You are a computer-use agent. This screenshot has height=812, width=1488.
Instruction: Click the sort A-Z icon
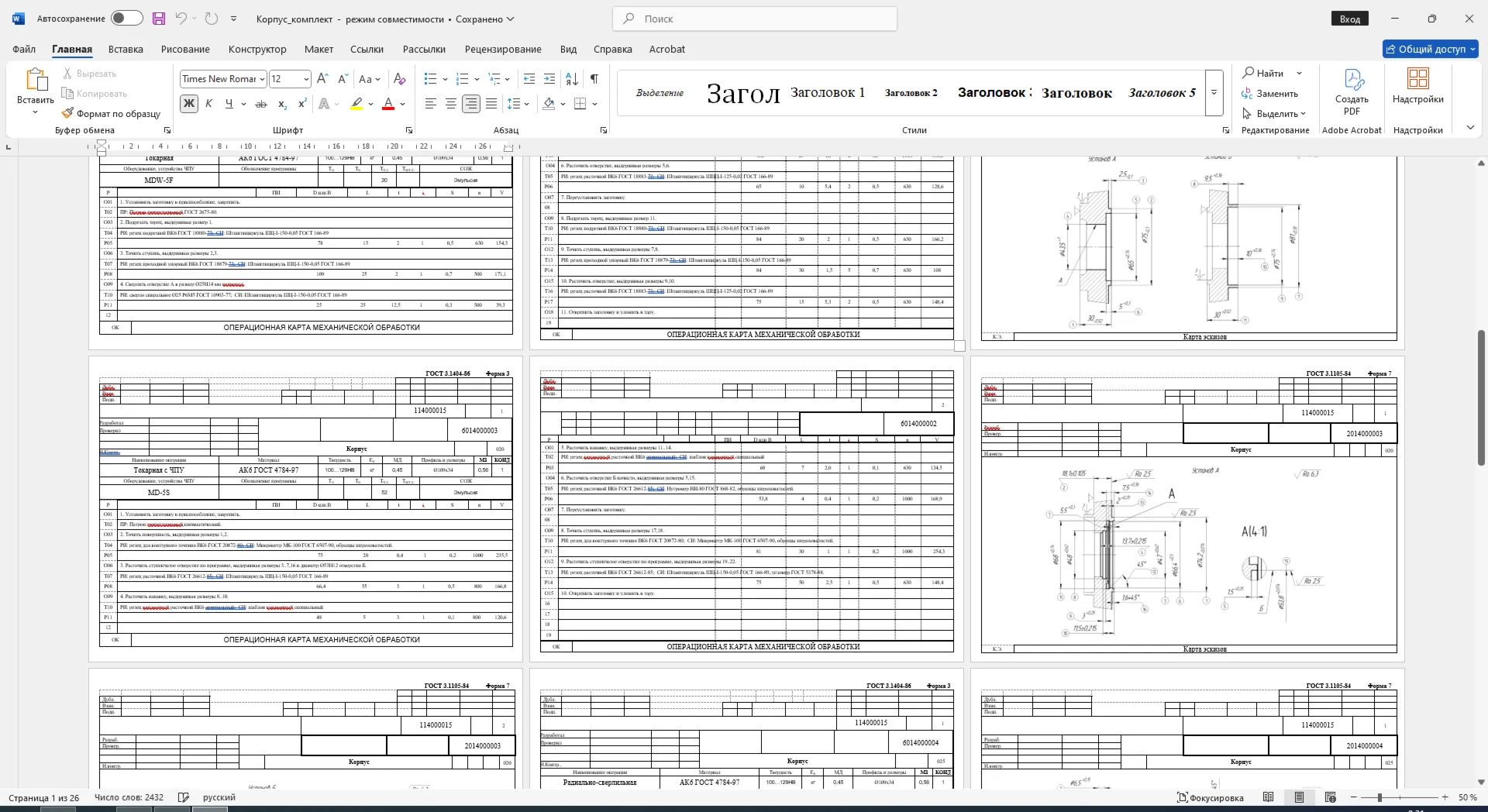(572, 79)
